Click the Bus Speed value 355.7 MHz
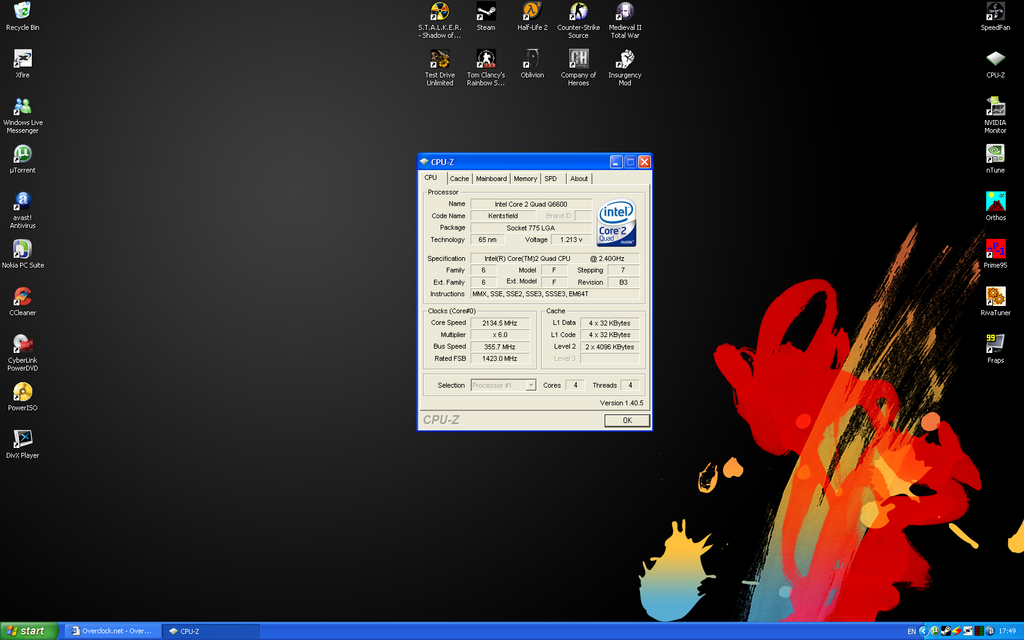Screen dimensions: 1024x640 point(500,347)
